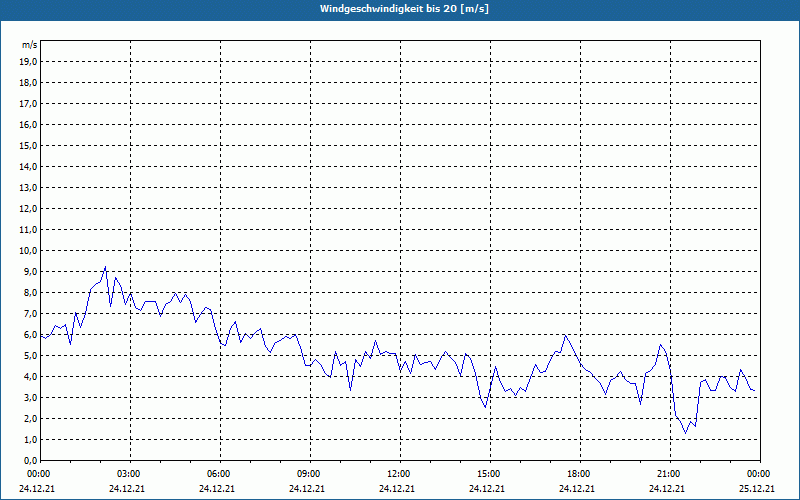Viewport: 800px width, 500px height.
Task: Click the 1,0 y-axis value
Action: pyautogui.click(x=31, y=439)
